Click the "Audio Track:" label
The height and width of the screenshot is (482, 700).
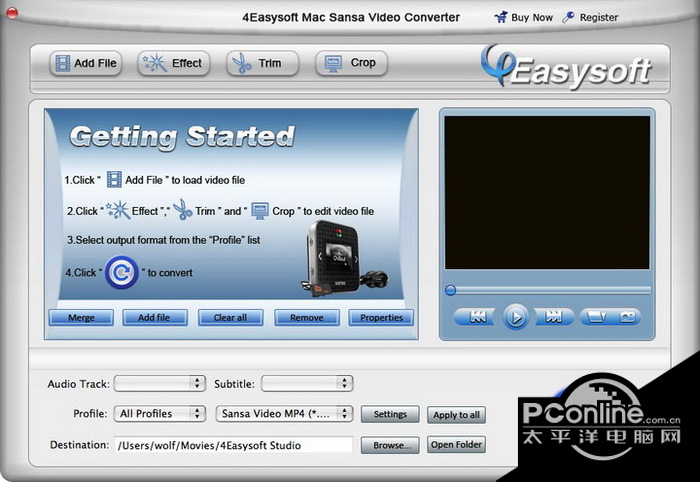(x=79, y=384)
